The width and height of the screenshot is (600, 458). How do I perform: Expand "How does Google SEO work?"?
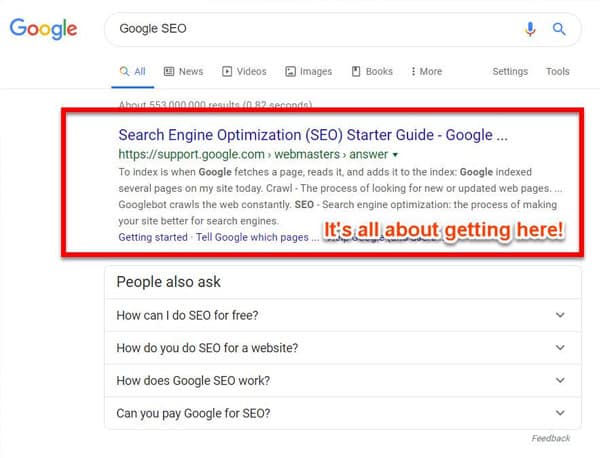(x=559, y=380)
